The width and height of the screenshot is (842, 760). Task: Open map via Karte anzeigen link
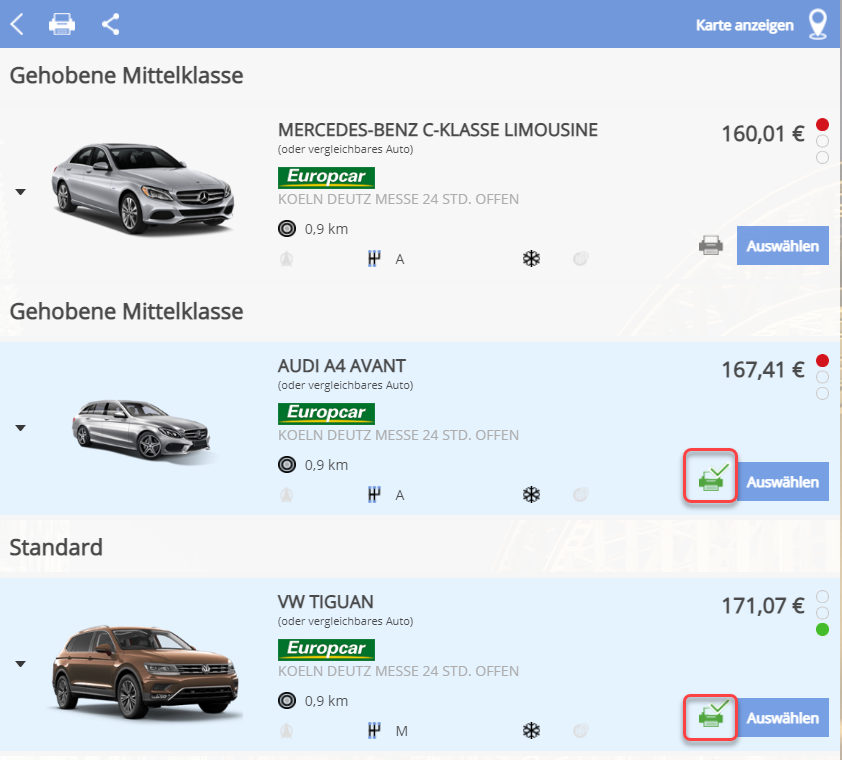coord(744,25)
